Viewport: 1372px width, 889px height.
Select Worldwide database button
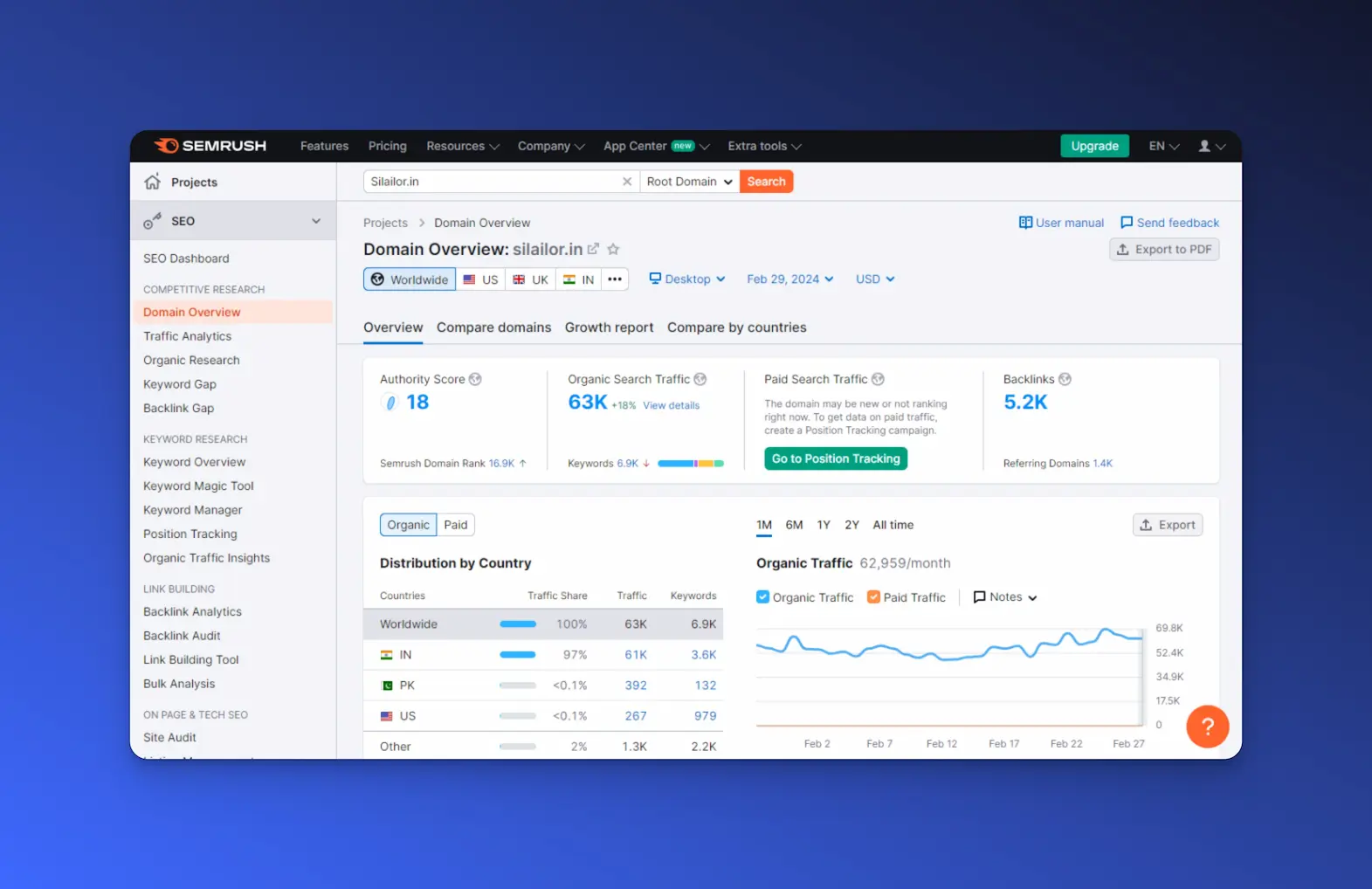pos(410,279)
